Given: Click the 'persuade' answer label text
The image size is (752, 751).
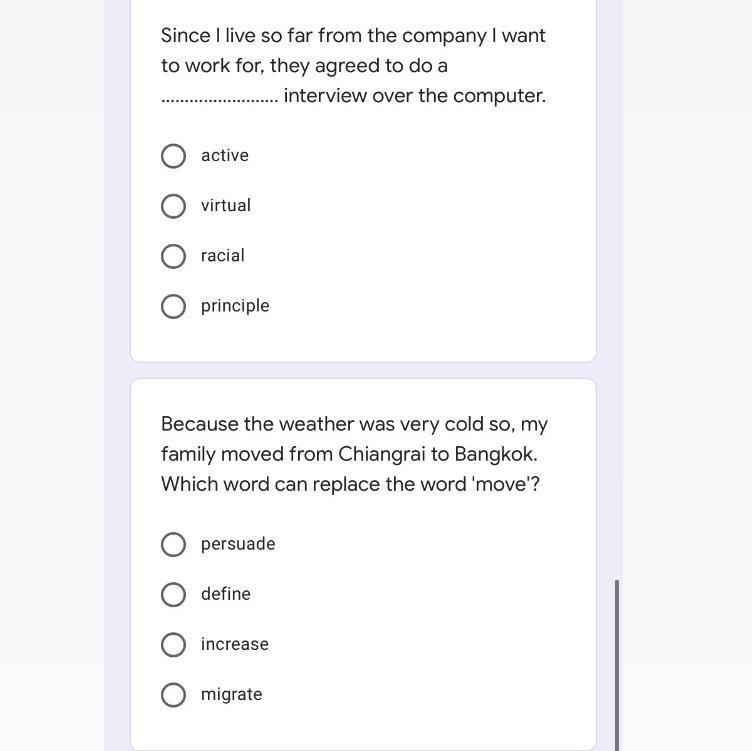Looking at the screenshot, I should (238, 544).
